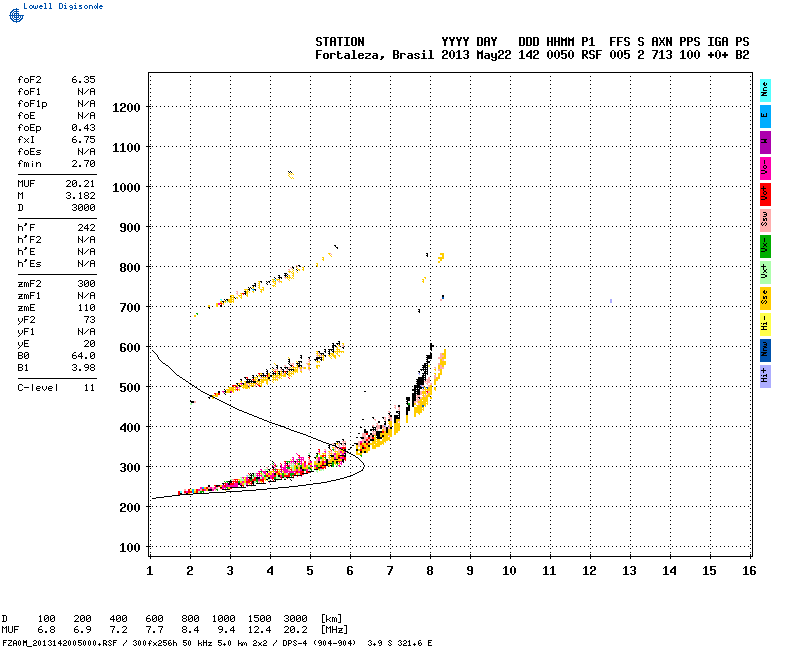
Task: Select the dark green Vx- legend swatch
Action: point(765,246)
